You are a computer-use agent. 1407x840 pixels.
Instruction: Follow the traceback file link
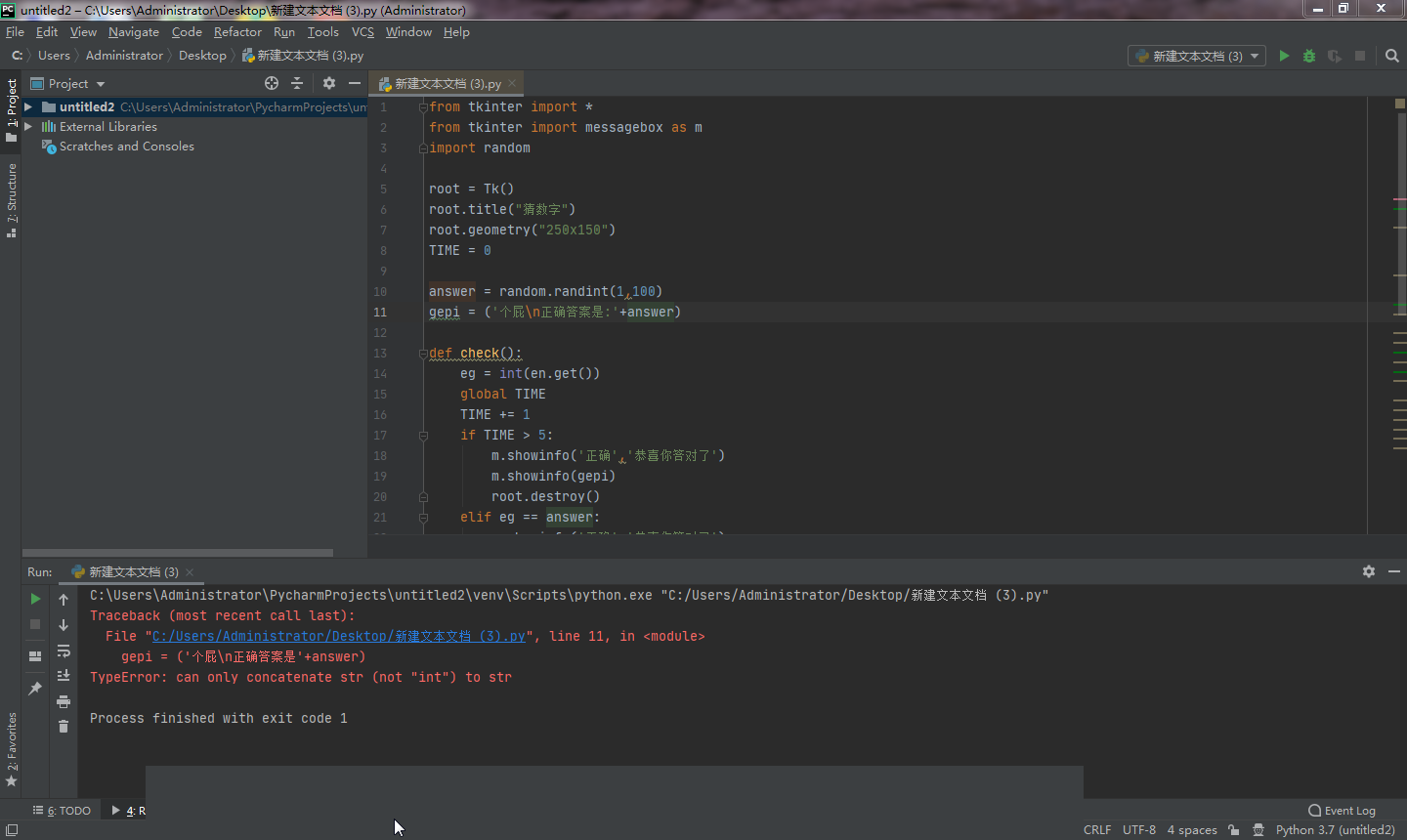(339, 636)
